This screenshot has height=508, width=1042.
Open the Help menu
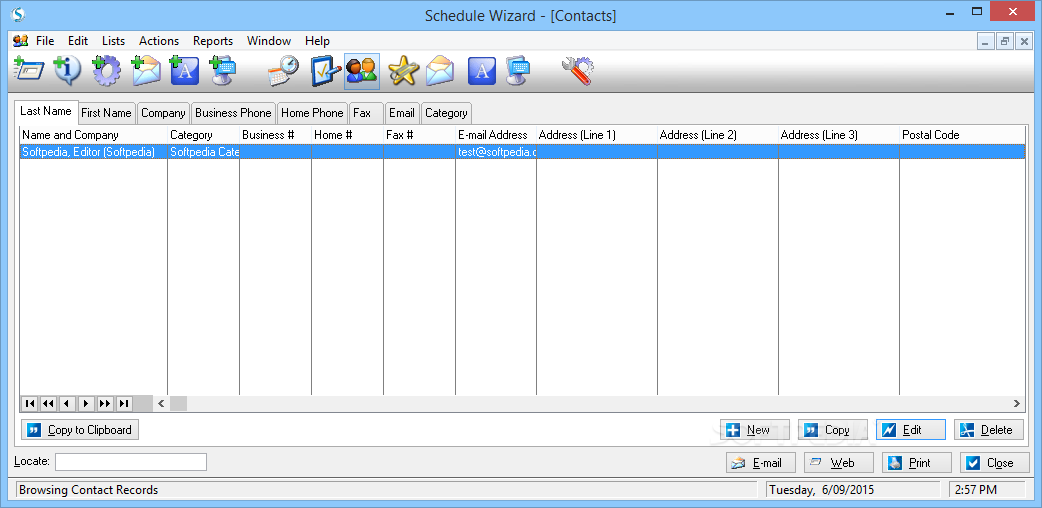tap(317, 41)
